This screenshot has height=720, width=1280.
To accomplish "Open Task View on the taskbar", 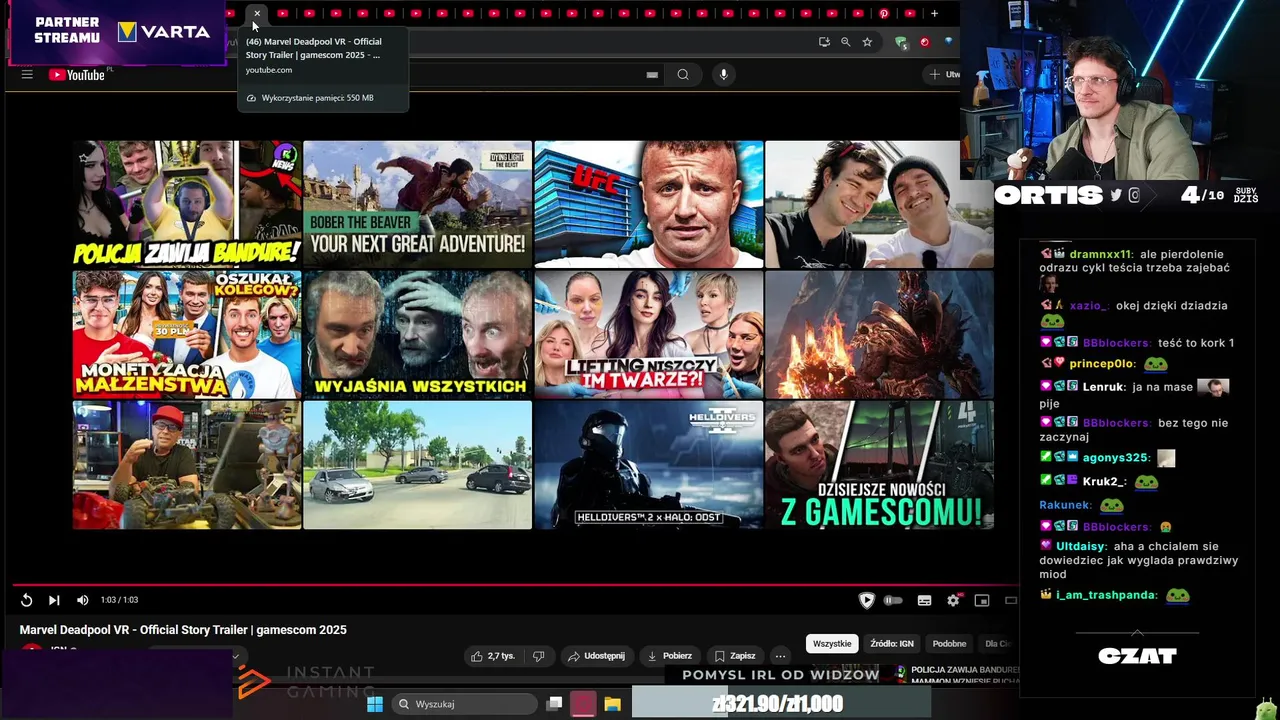I will click(x=554, y=704).
